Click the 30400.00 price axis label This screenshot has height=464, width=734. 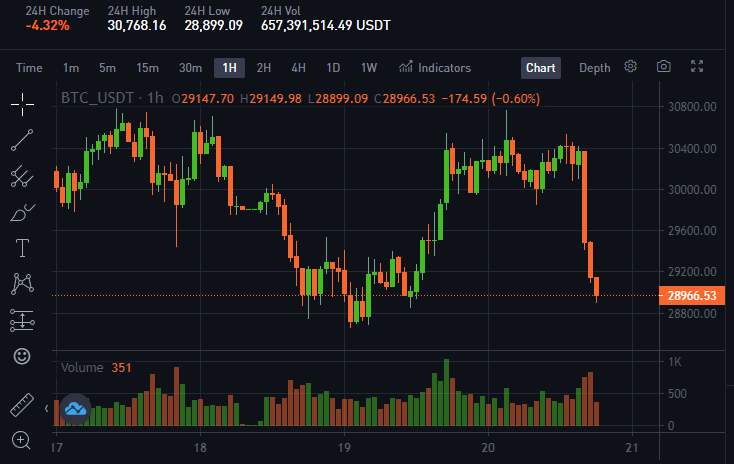pyautogui.click(x=692, y=148)
